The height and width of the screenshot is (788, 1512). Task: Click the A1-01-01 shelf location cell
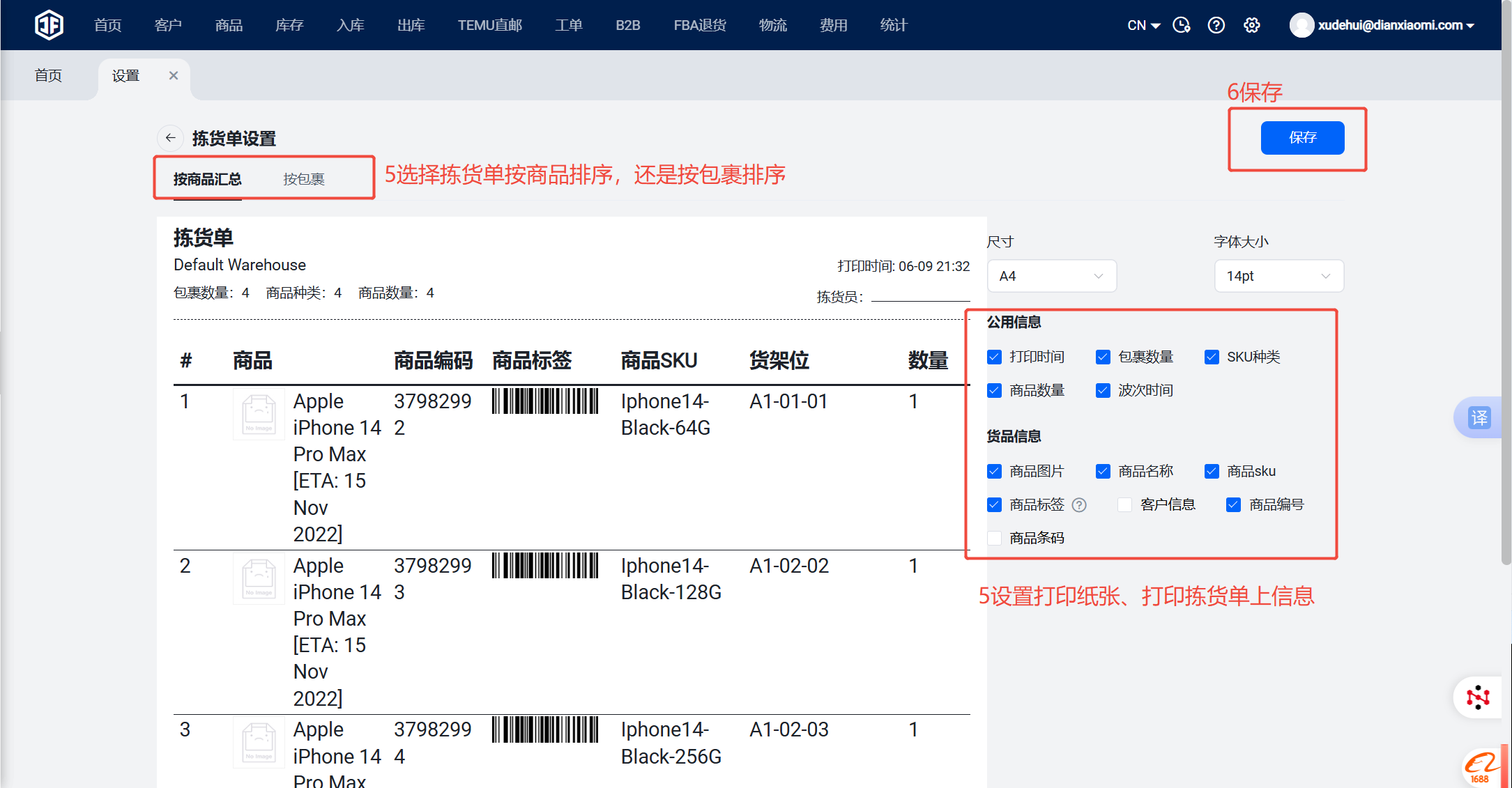(x=788, y=401)
